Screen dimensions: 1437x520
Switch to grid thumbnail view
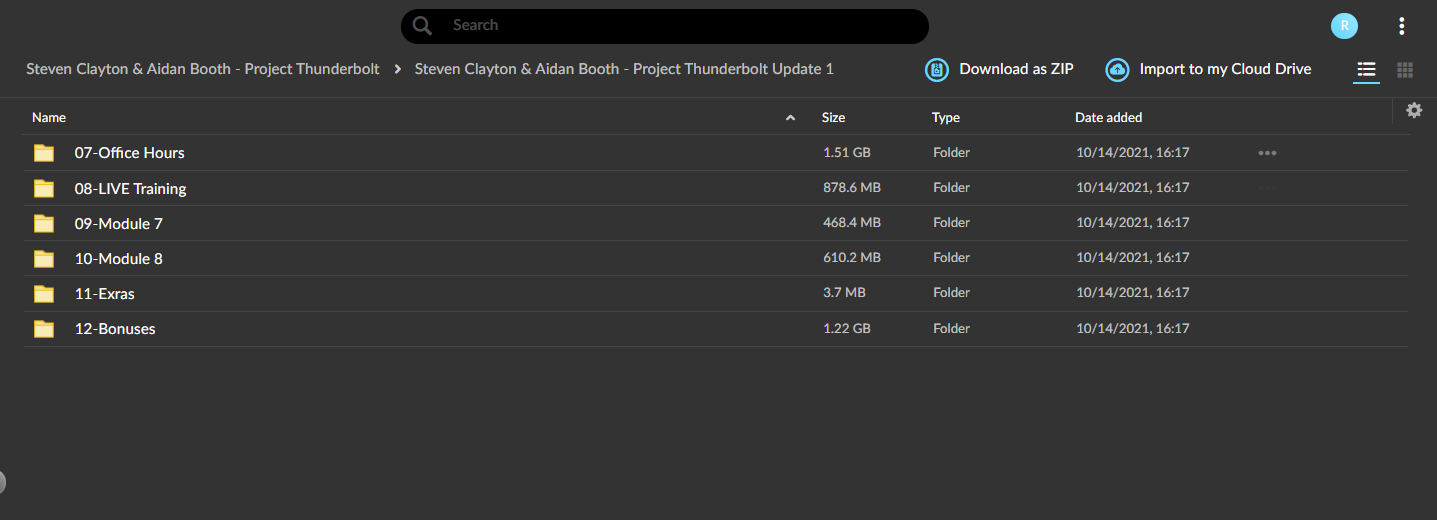[x=1405, y=70]
